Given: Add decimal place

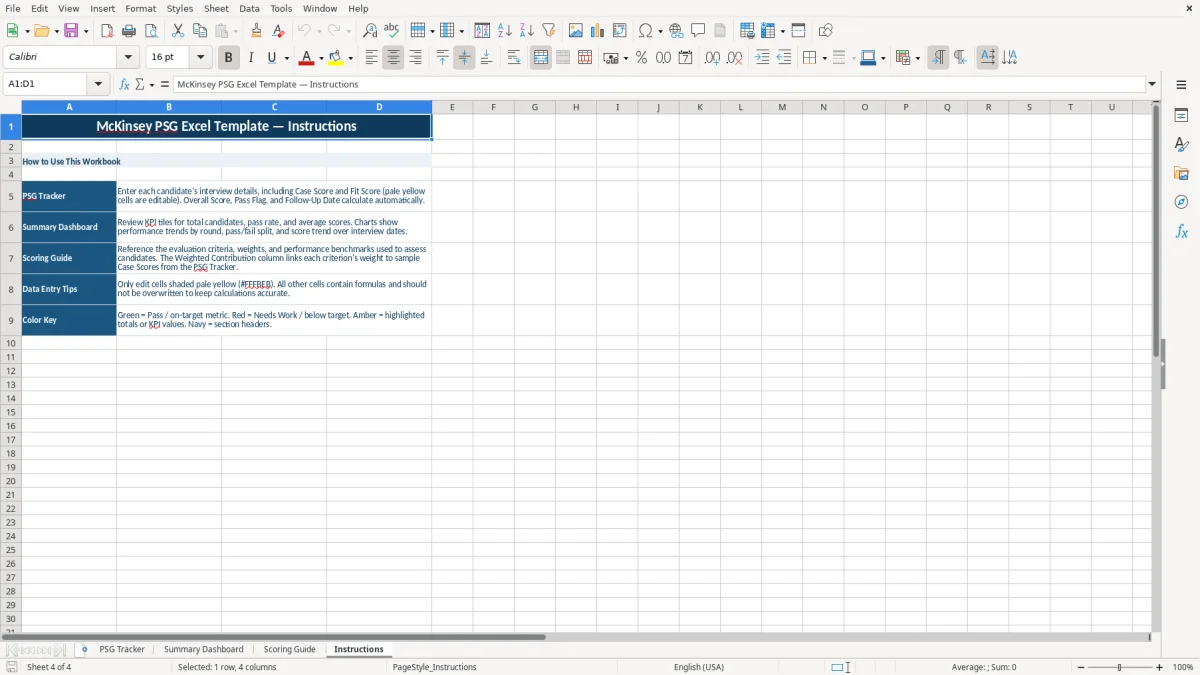Looking at the screenshot, I should pyautogui.click(x=712, y=58).
